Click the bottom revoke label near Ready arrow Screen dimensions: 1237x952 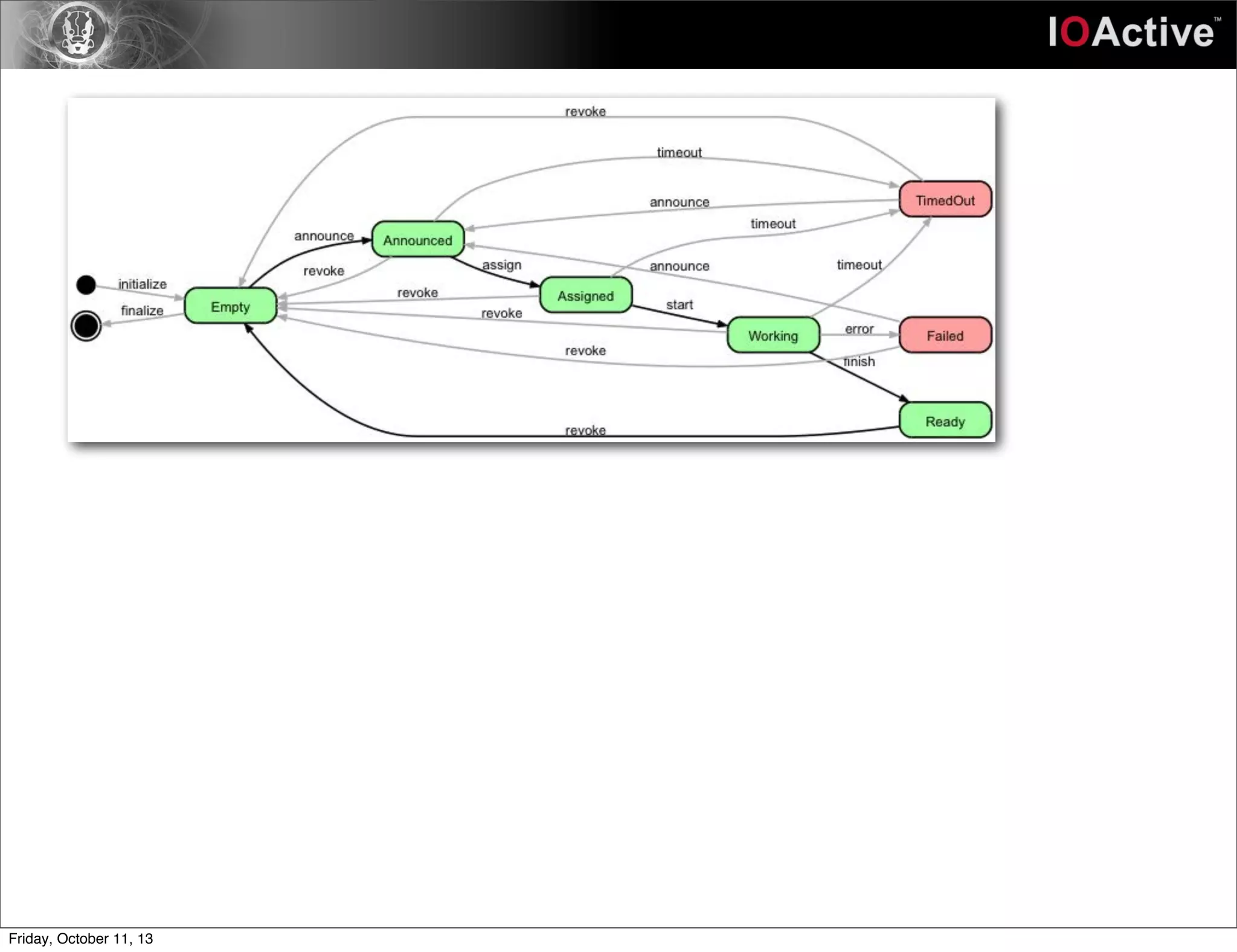[585, 430]
